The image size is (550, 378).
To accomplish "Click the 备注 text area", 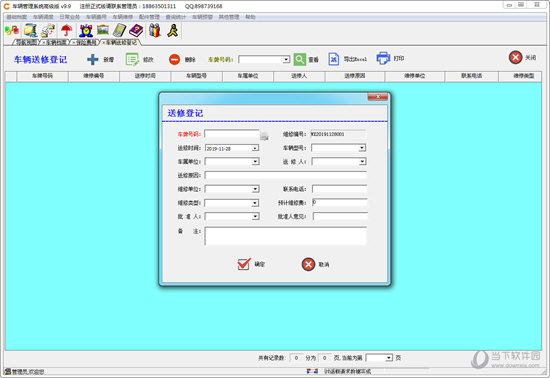I will coord(286,236).
